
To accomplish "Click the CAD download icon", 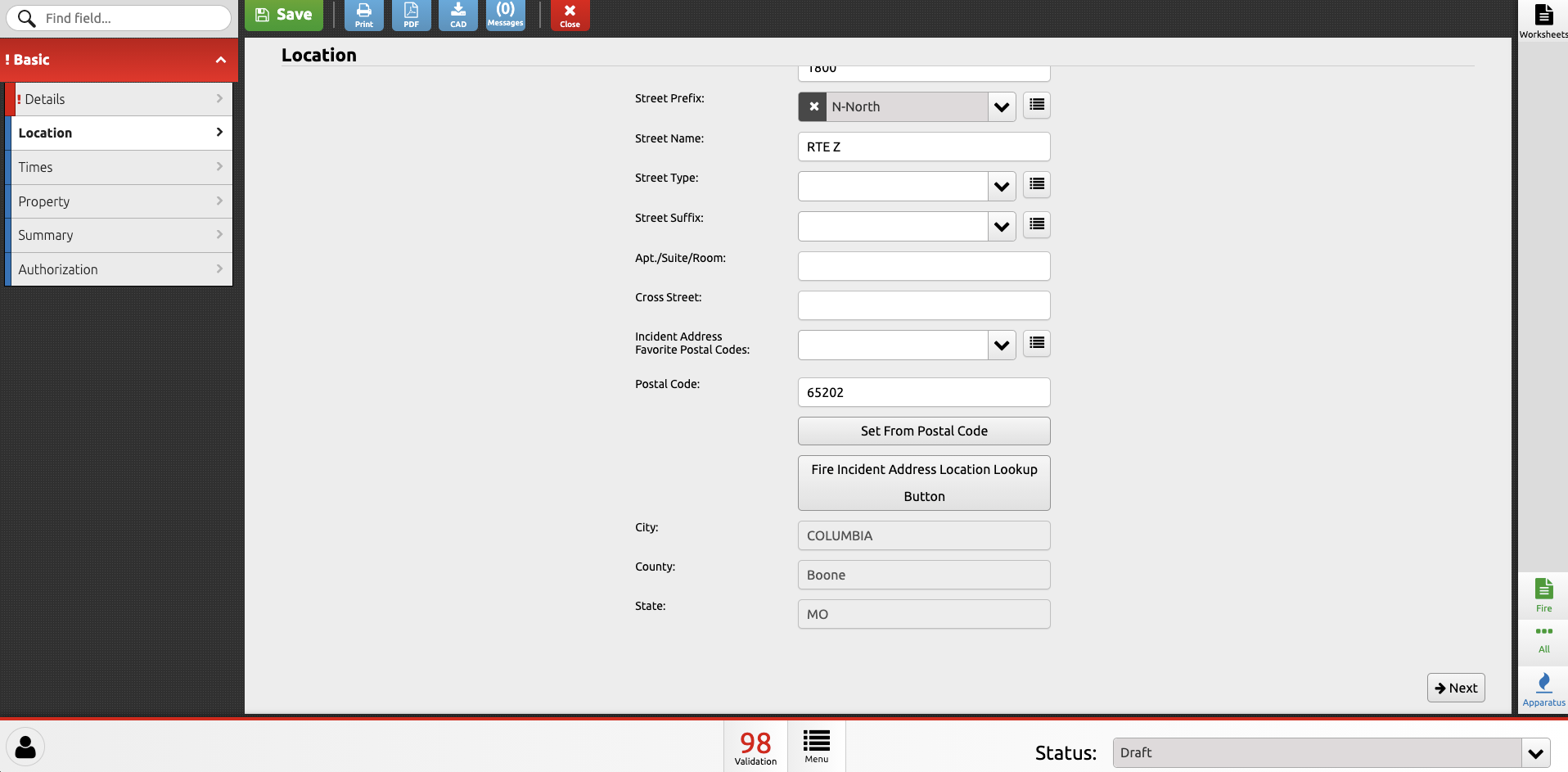I will point(458,15).
